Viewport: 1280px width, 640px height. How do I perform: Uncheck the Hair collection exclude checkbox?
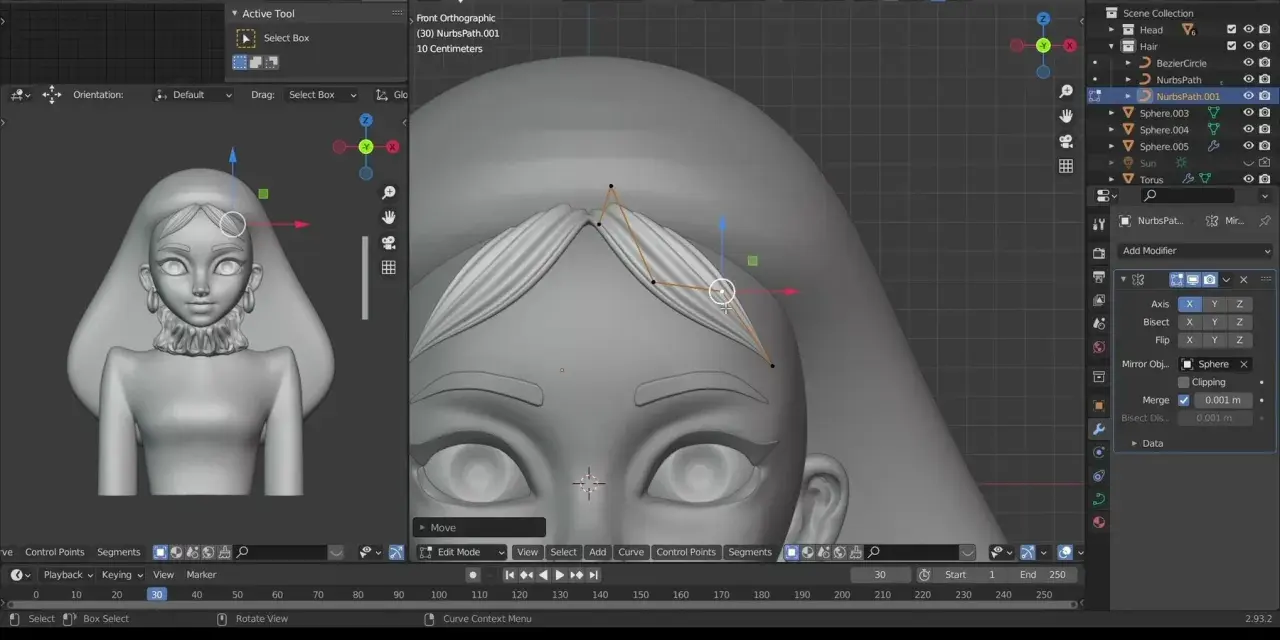coord(1232,46)
